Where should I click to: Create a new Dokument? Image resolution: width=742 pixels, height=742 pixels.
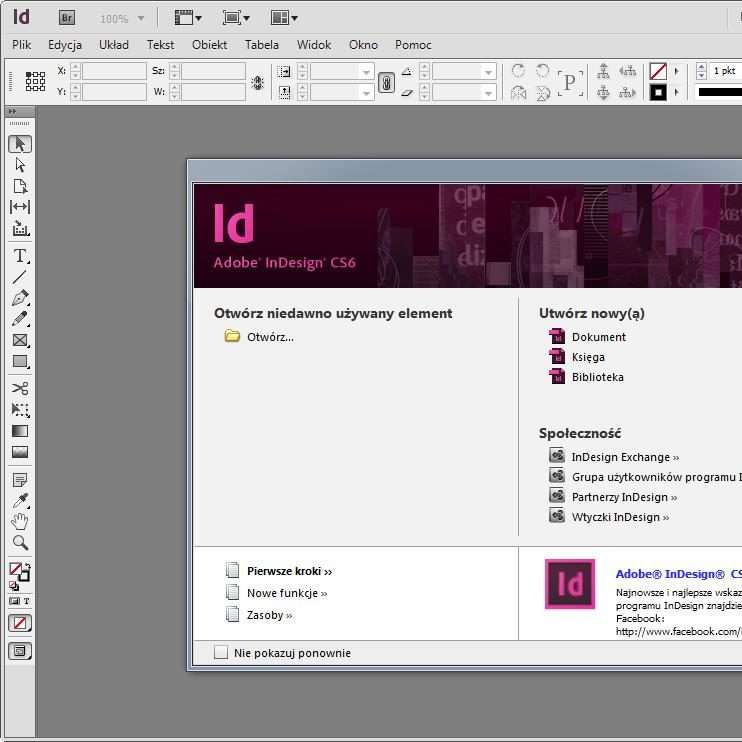(x=598, y=337)
